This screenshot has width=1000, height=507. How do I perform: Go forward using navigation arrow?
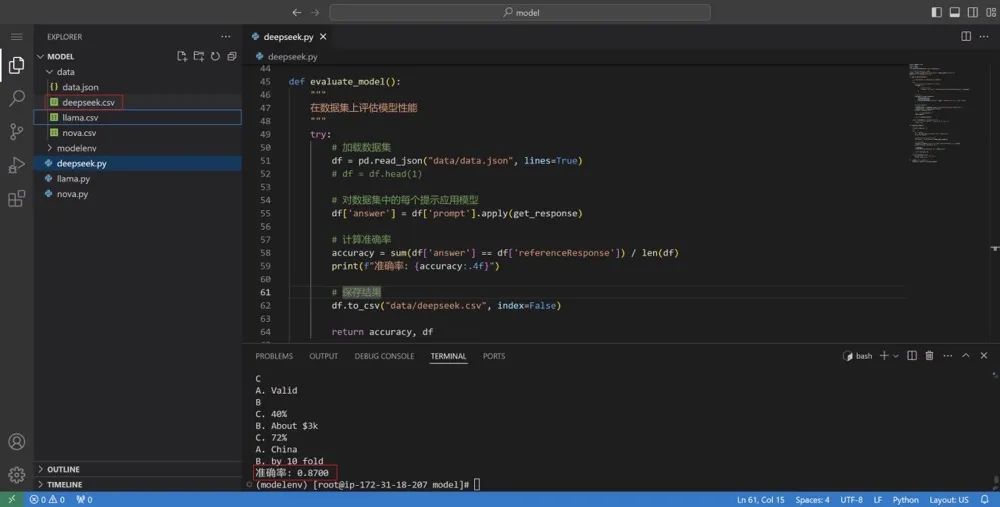coord(315,12)
